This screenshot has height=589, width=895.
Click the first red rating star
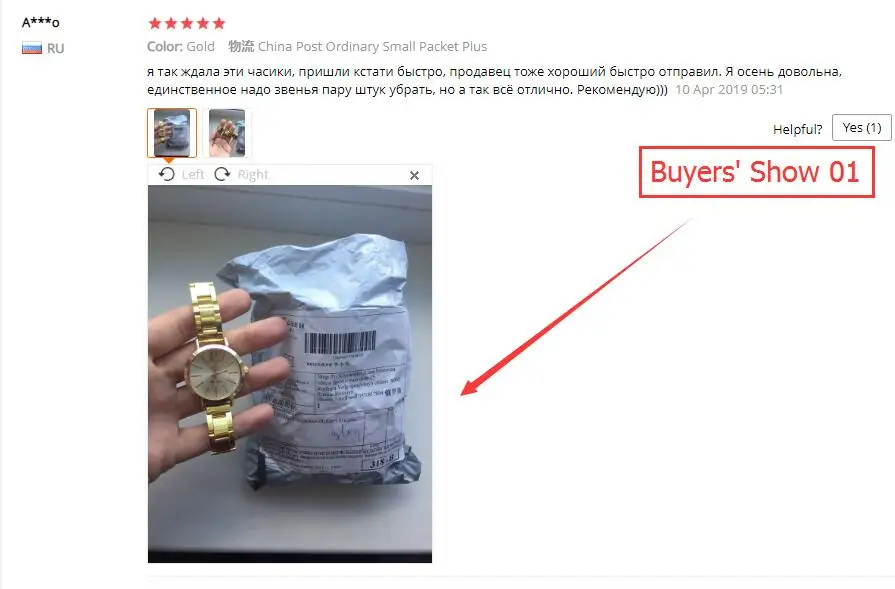(155, 23)
